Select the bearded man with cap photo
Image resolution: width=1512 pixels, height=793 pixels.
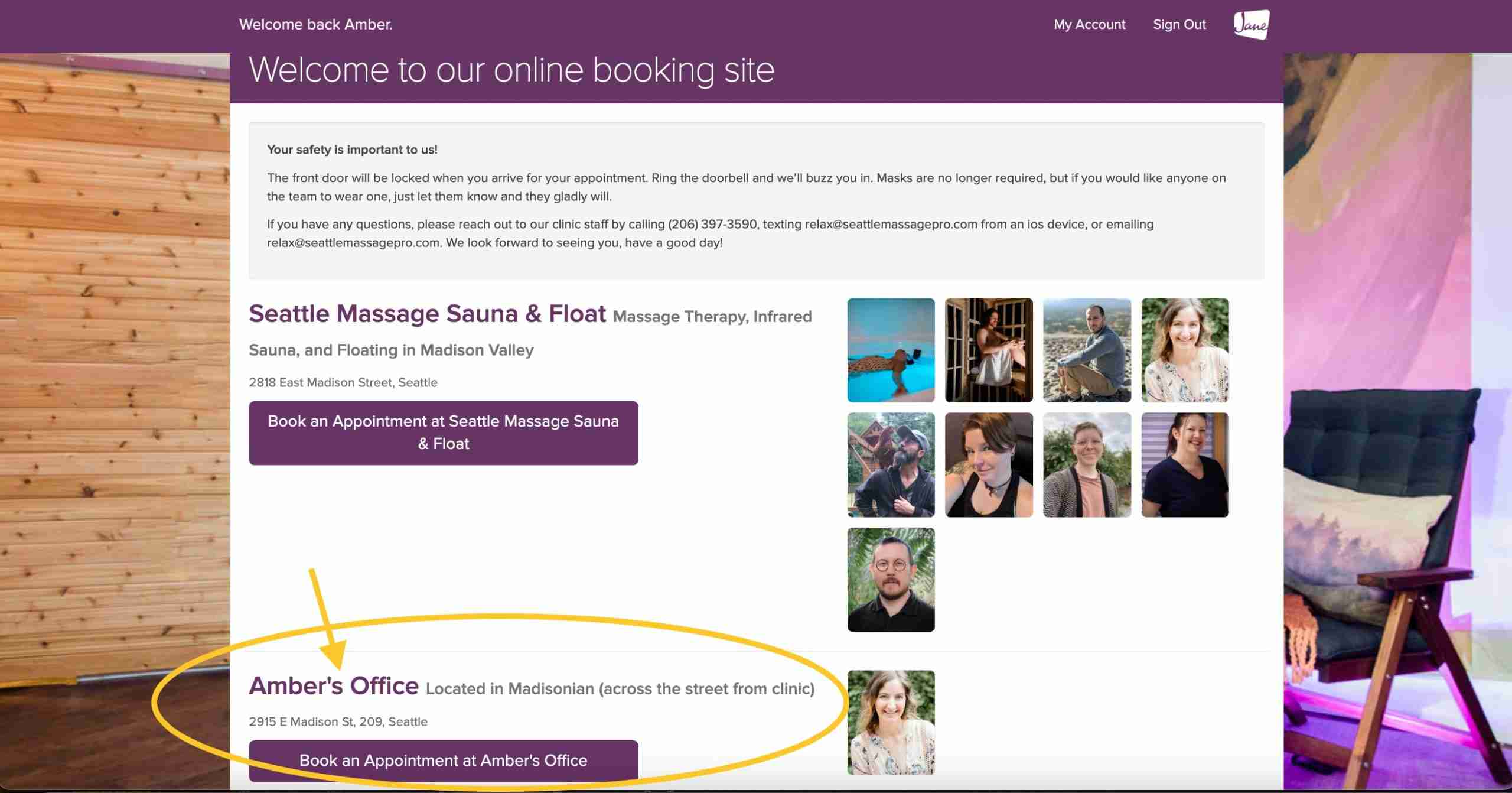click(891, 465)
